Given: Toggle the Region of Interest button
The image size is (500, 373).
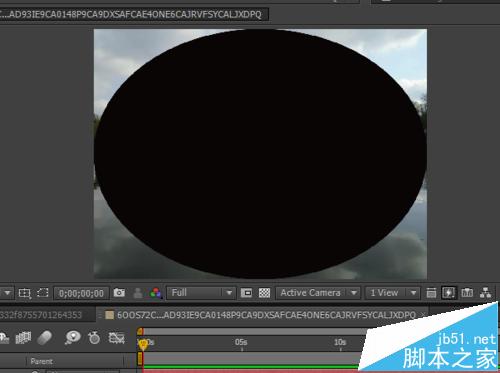Looking at the screenshot, I should pyautogui.click(x=246, y=293).
